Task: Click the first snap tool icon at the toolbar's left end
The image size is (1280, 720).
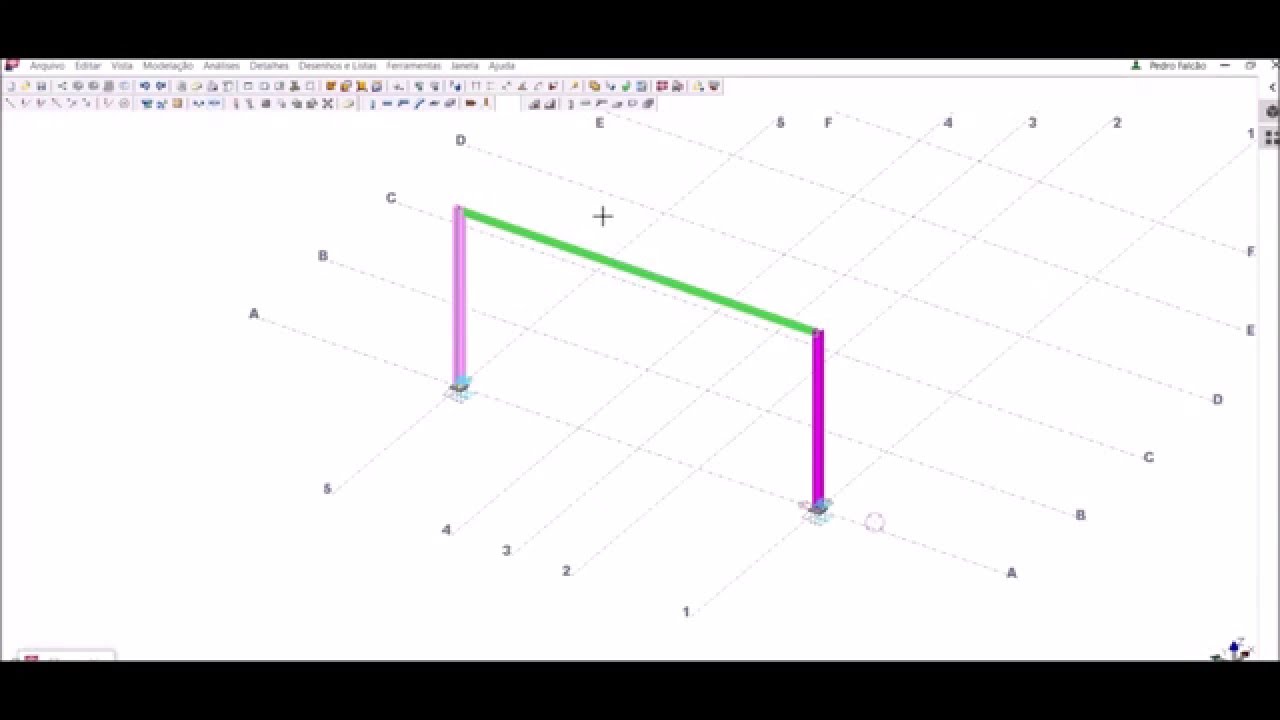Action: [x=10, y=103]
